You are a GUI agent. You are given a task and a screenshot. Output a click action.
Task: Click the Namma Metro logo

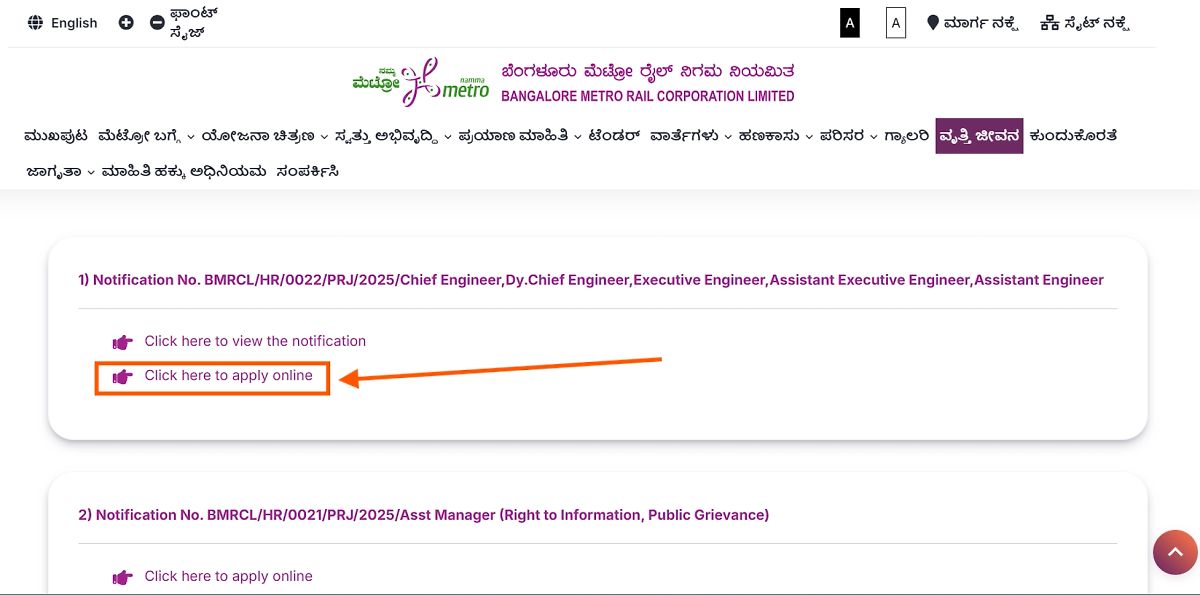(x=420, y=83)
